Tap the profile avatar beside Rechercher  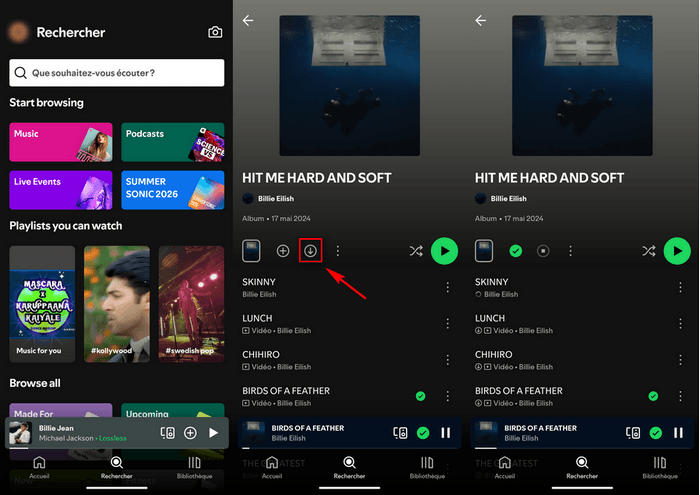(x=18, y=32)
